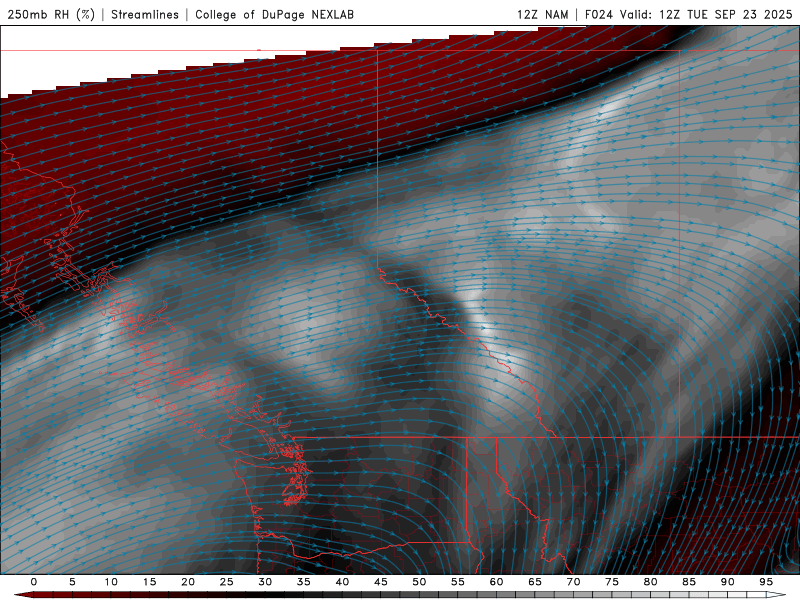Image resolution: width=800 pixels, height=600 pixels.
Task: Click the "20" color scale label
Action: [188, 582]
